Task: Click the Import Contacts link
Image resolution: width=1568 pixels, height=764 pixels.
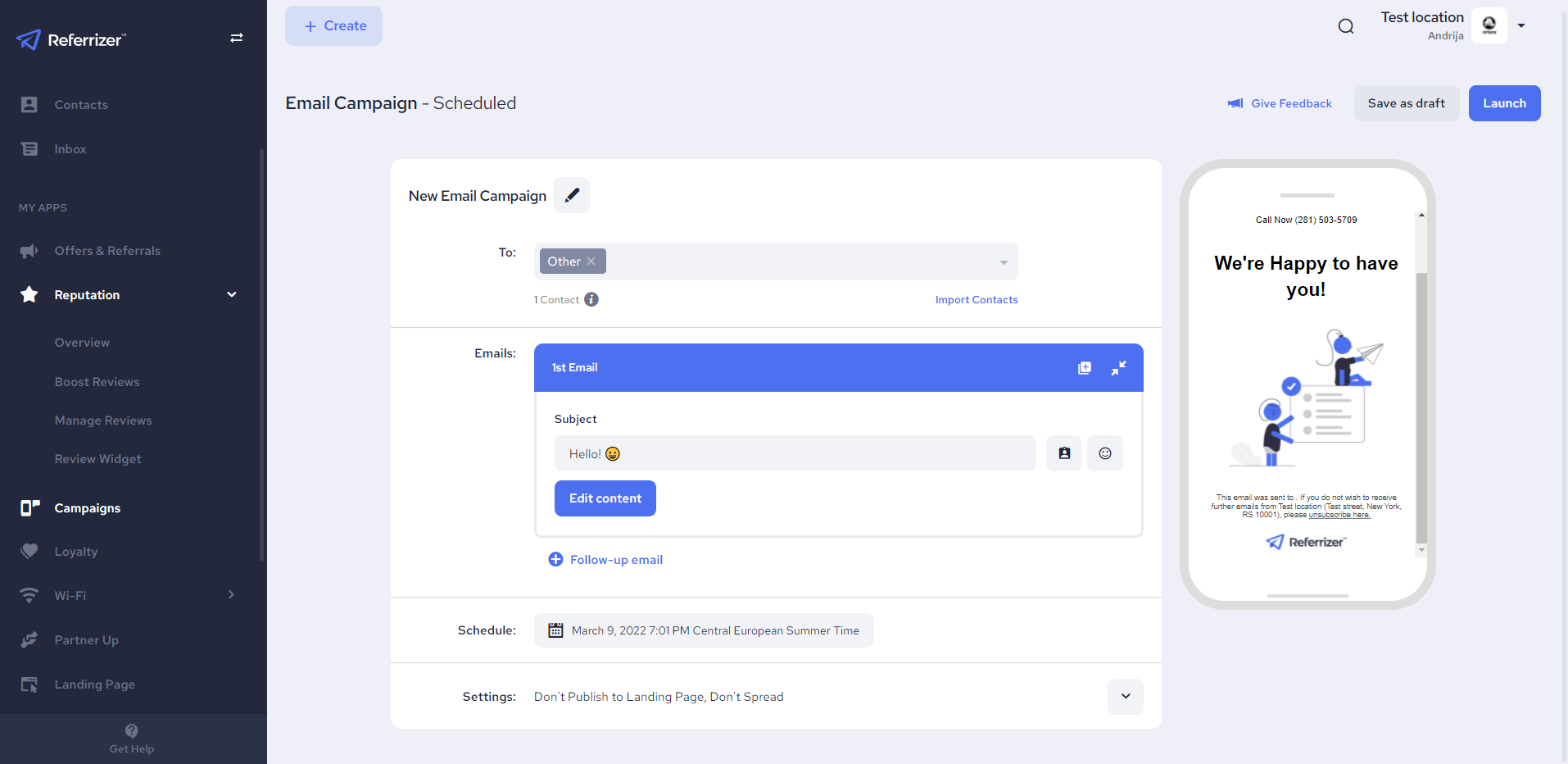Action: pos(977,300)
